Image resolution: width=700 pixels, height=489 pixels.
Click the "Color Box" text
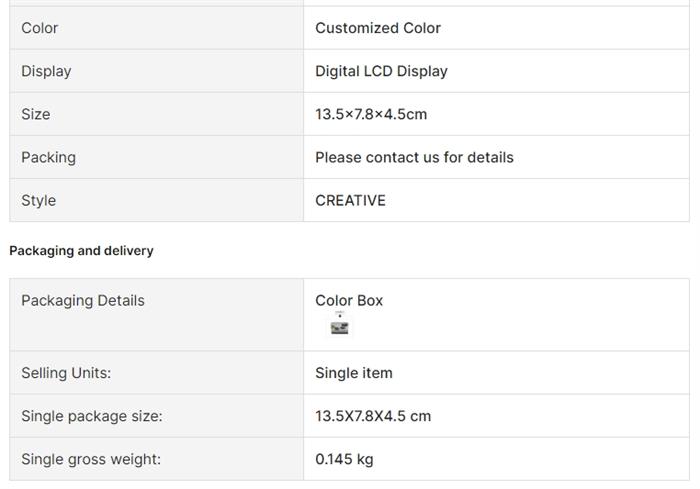click(349, 300)
